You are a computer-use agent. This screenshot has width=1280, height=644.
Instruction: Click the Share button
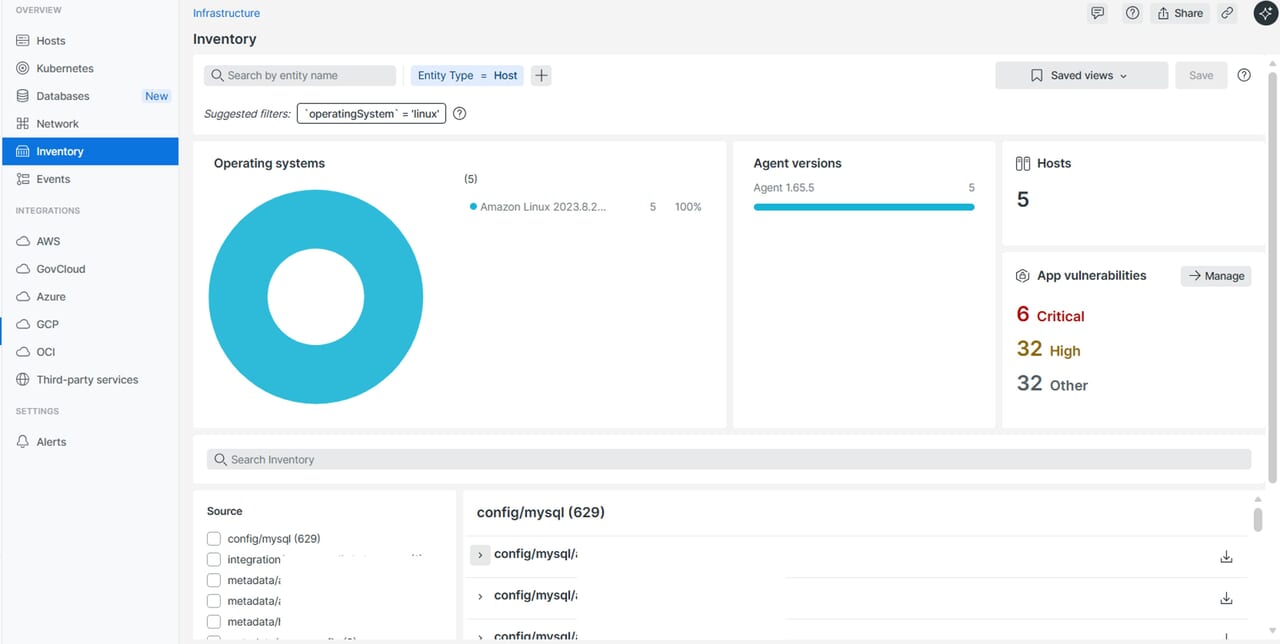(1179, 13)
